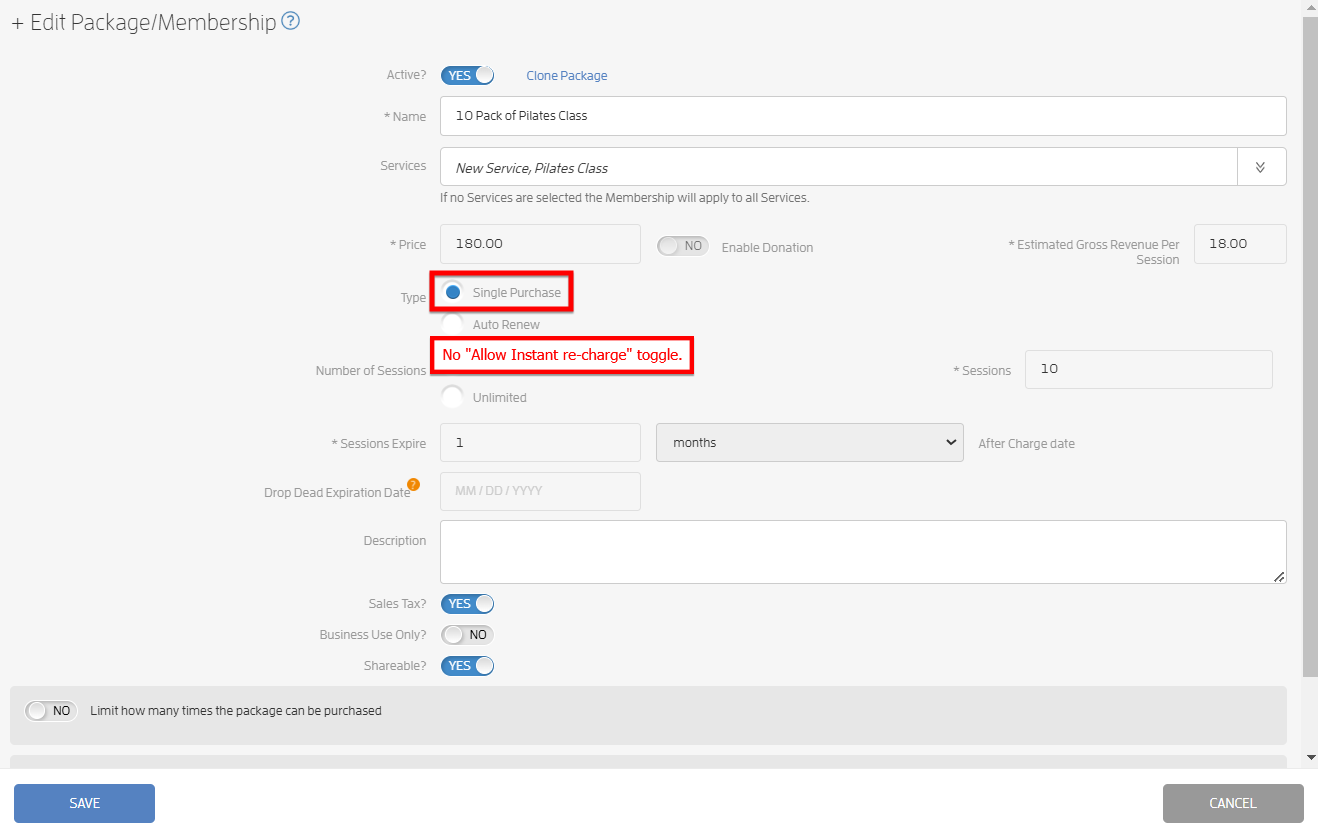This screenshot has width=1318, height=834.
Task: Click the orange Drop Dead Expiration help icon
Action: (413, 485)
